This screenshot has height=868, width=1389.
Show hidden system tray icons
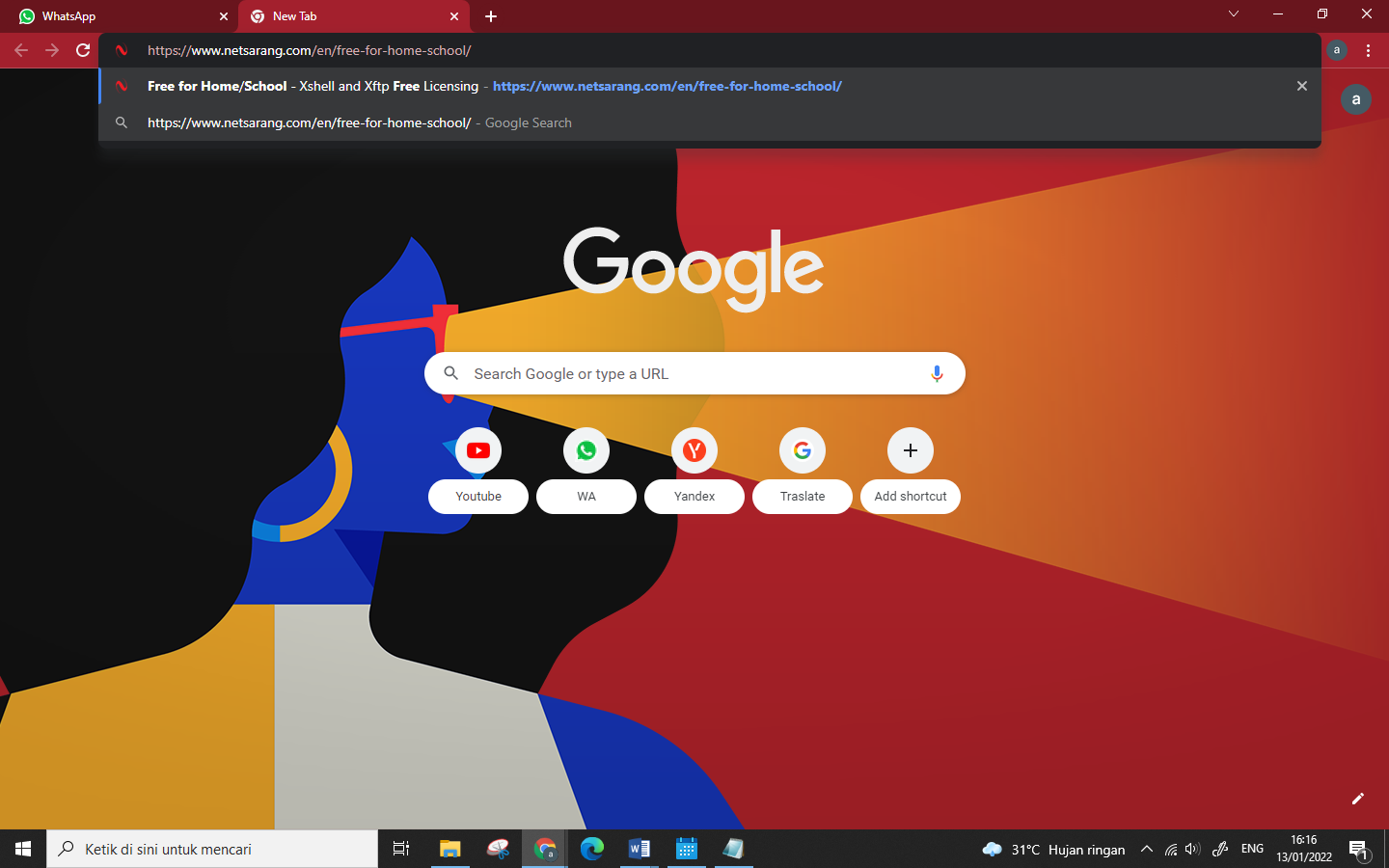[x=1147, y=849]
